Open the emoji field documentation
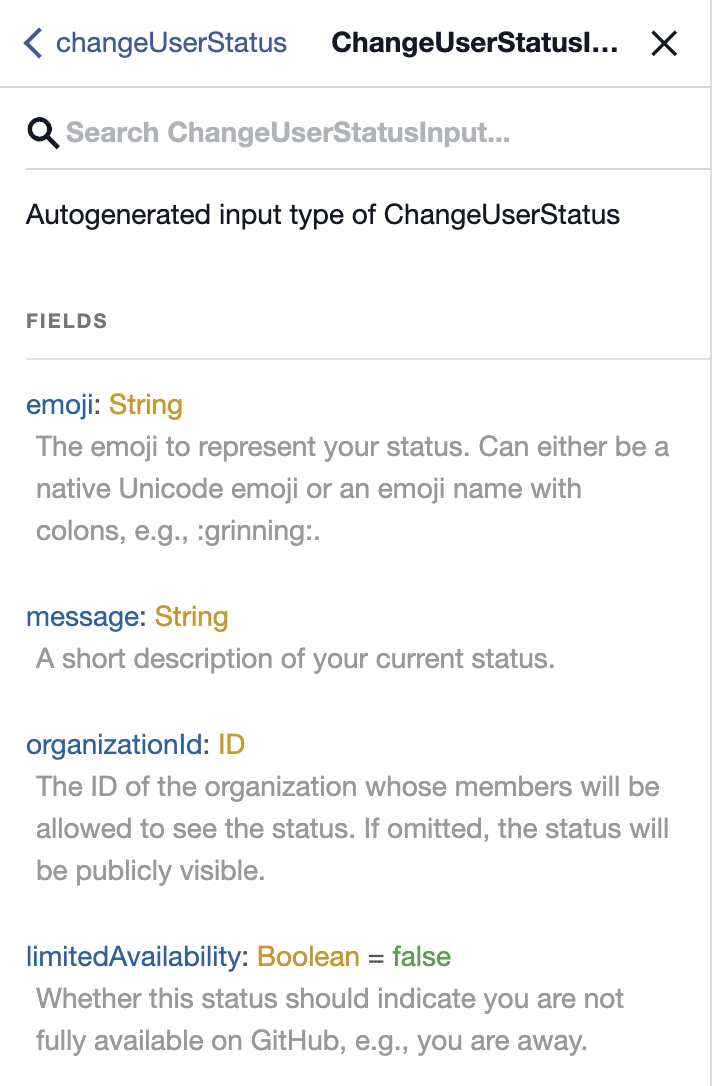Screen dimensions: 726x1086 63,405
